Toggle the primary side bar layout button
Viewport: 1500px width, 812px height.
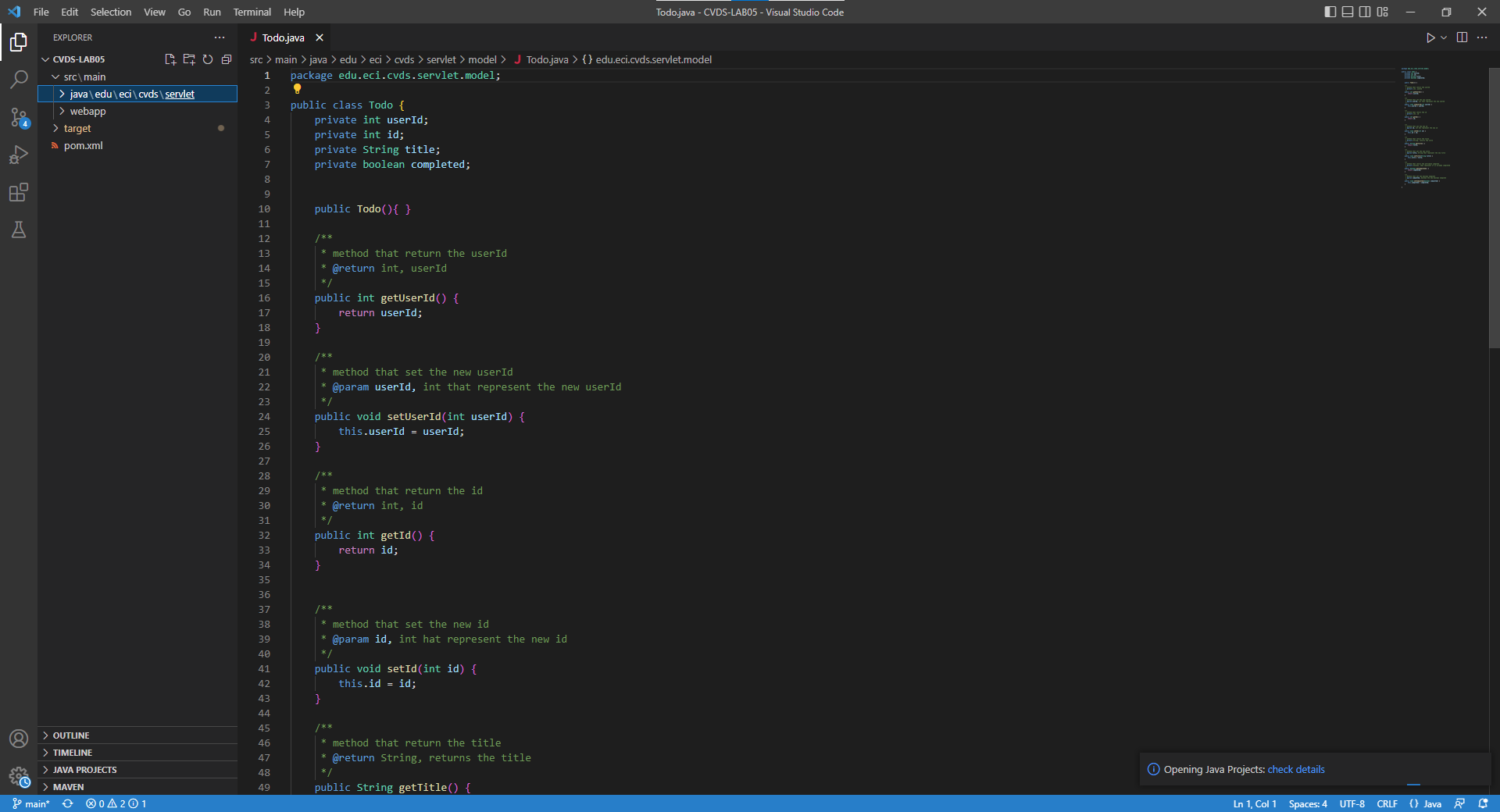(x=1330, y=12)
